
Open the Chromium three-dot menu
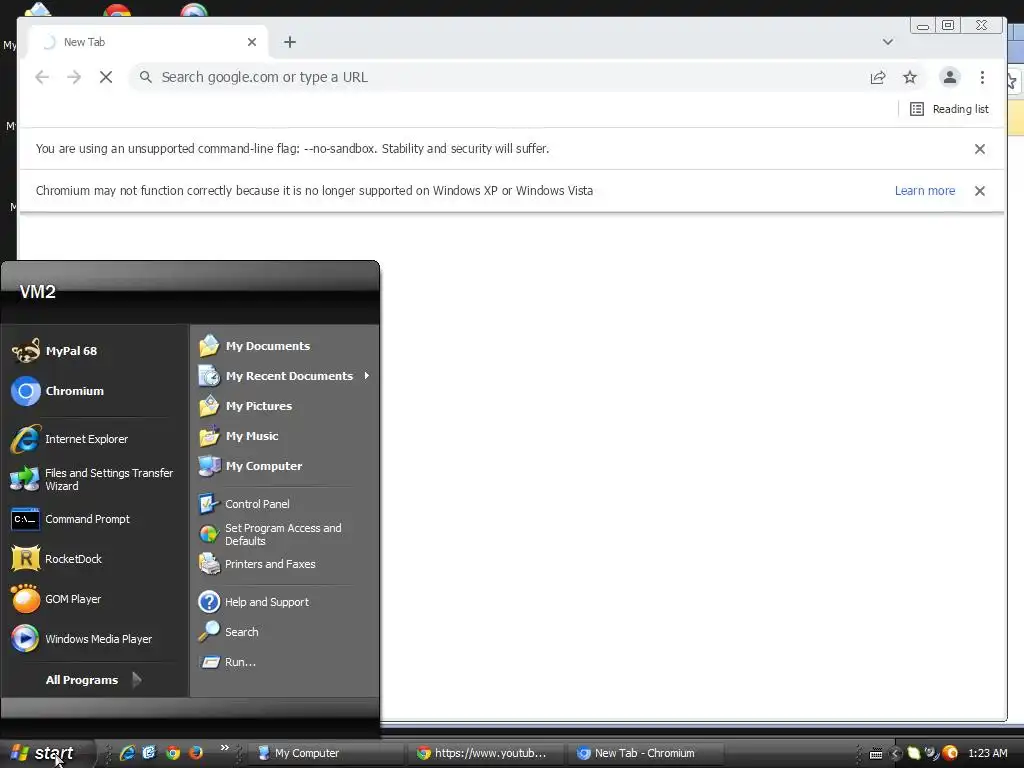point(982,77)
